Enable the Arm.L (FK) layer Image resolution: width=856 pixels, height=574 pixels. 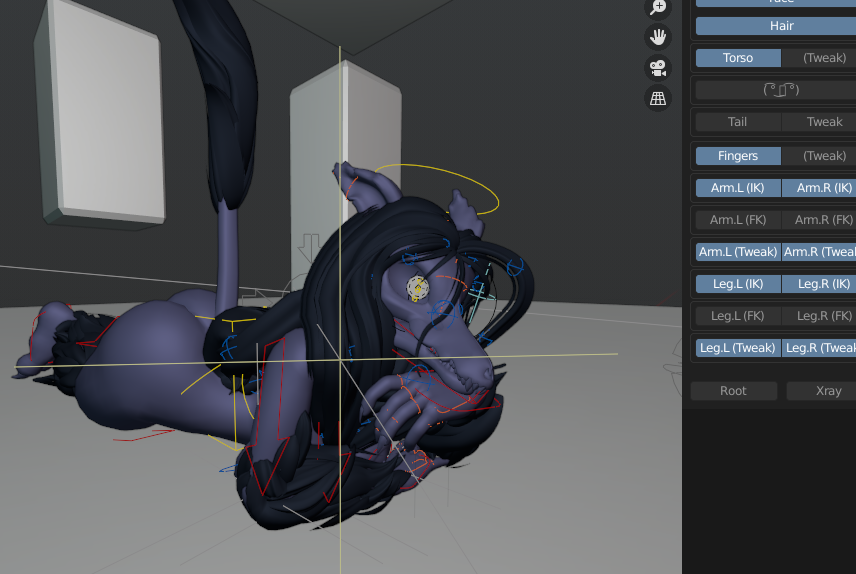738,220
